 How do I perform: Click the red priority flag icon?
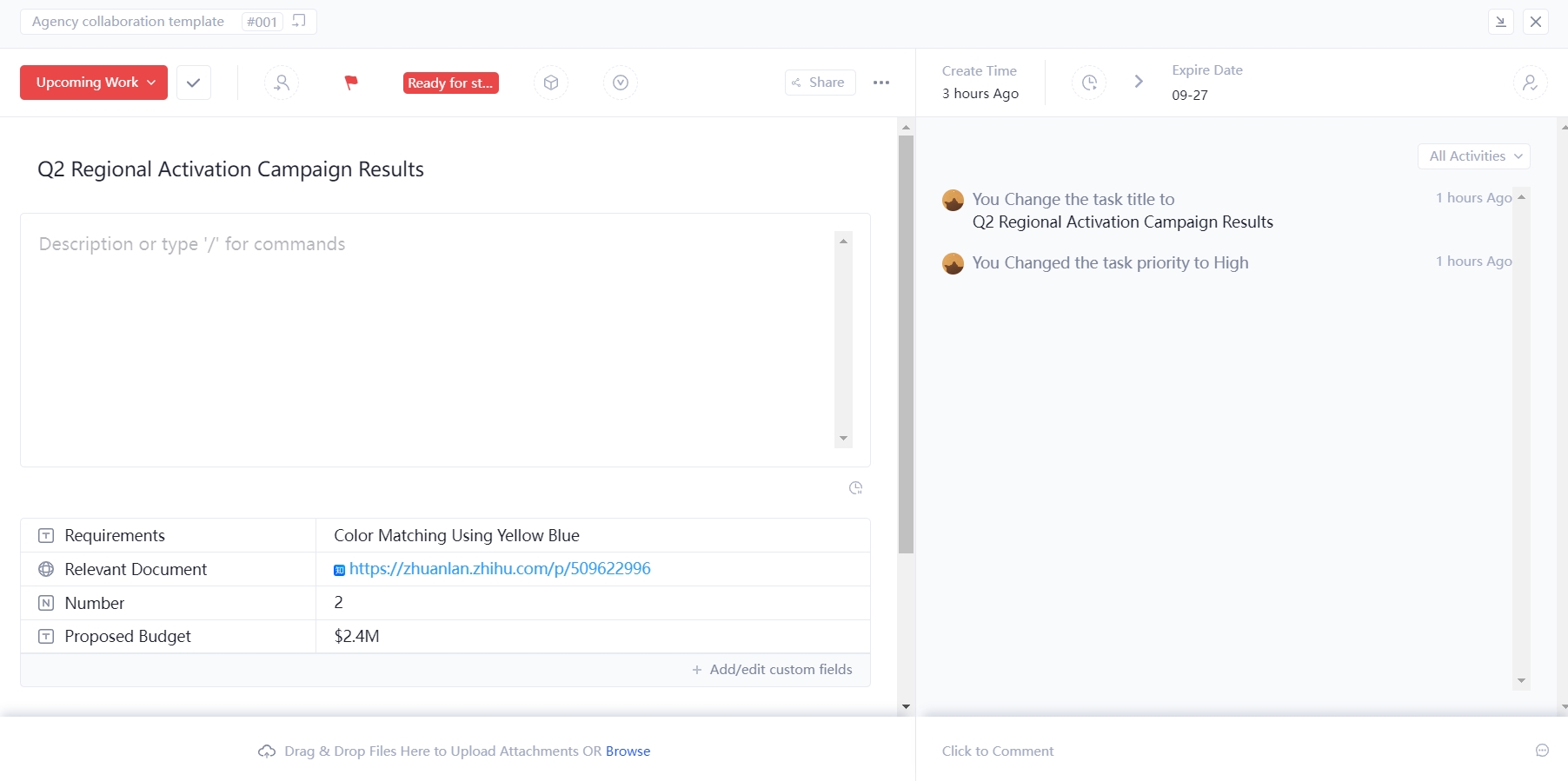coord(351,83)
